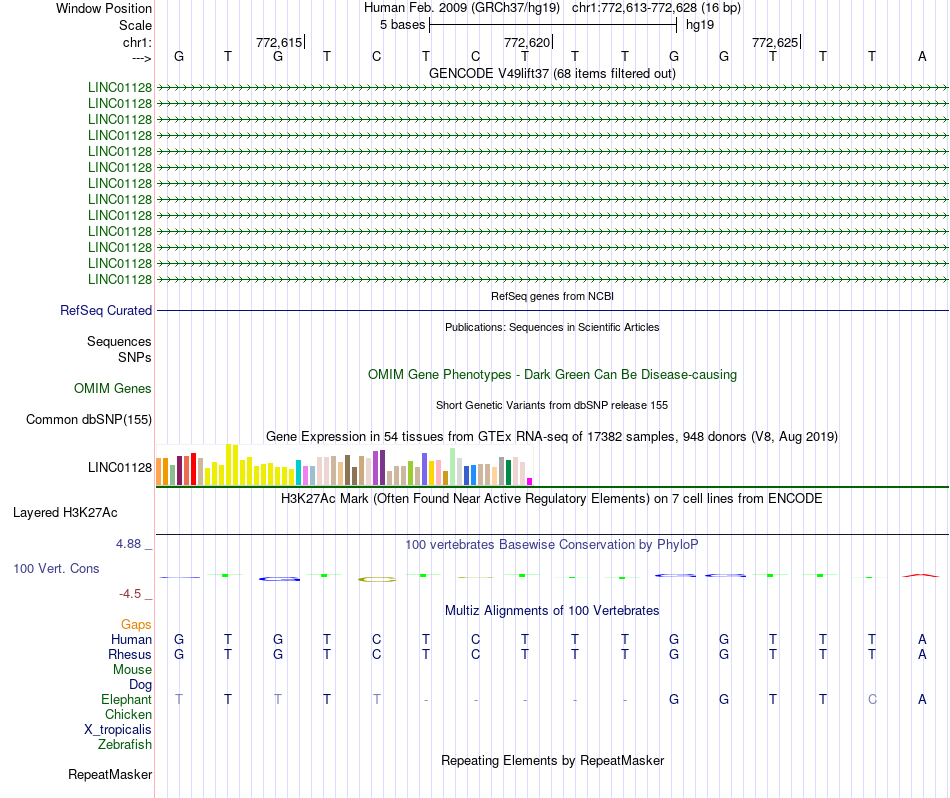The image size is (950, 798).
Task: Open the 100 Vert. Cons track label
Action: [x=56, y=568]
